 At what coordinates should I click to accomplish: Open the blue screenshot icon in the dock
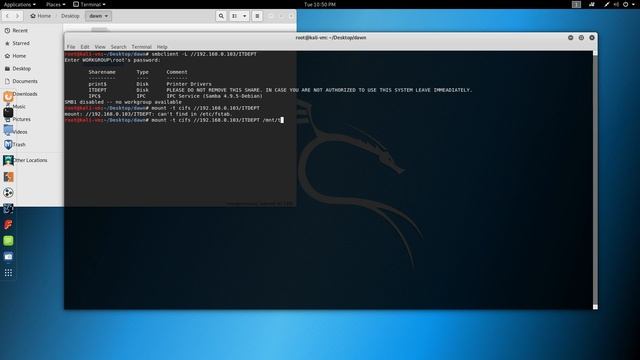tap(8, 256)
